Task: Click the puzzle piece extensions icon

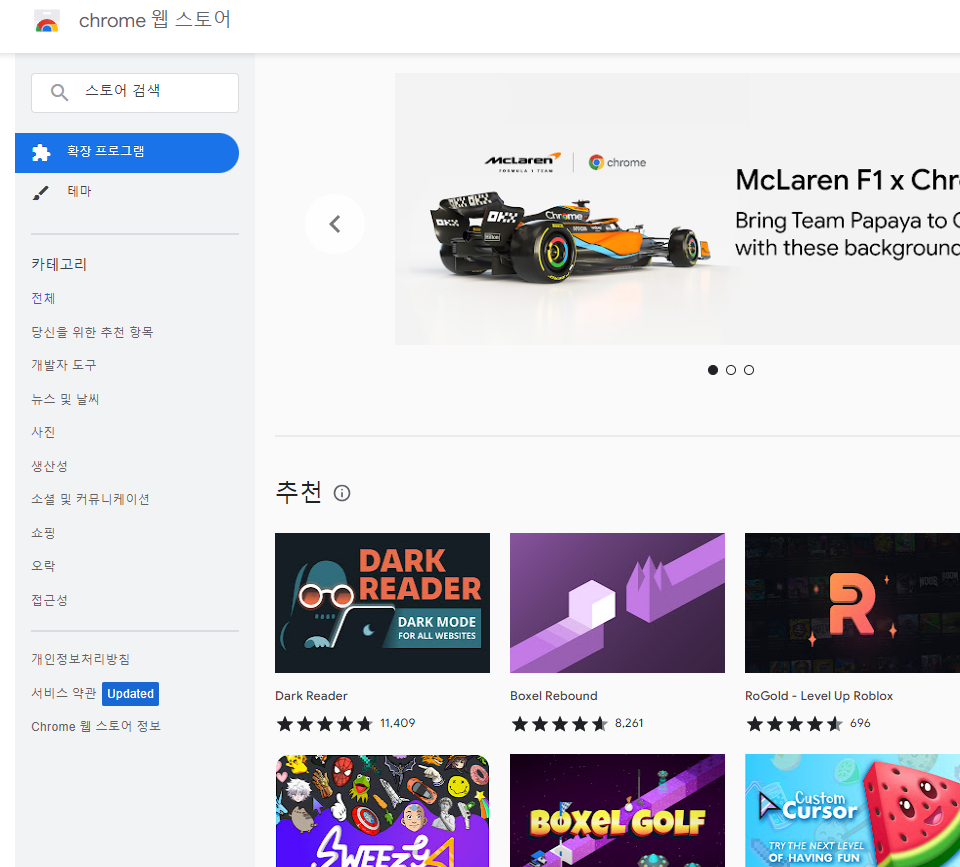Action: [x=41, y=152]
